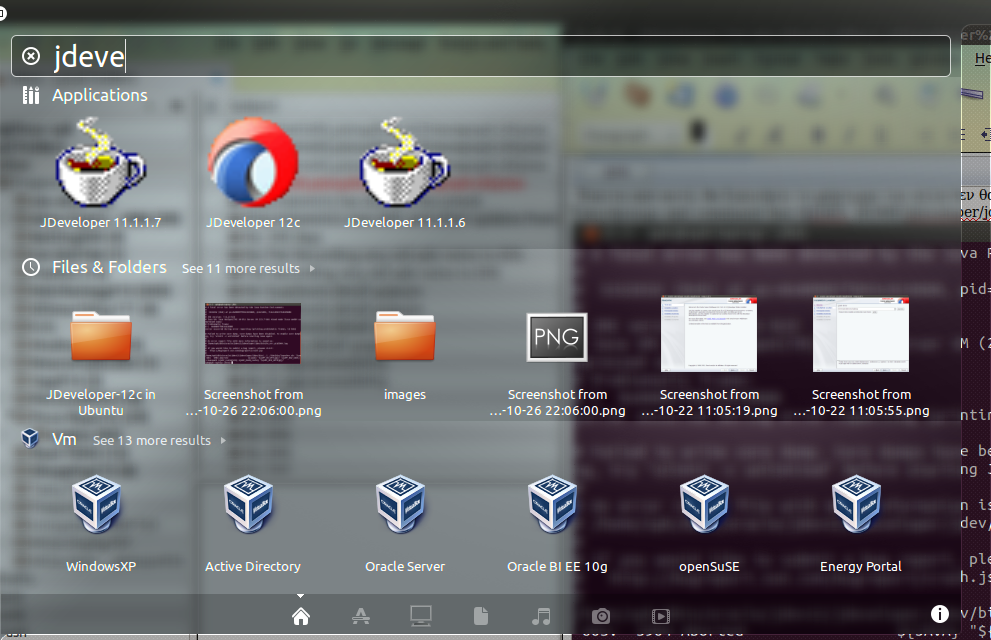This screenshot has width=991, height=640.
Task: Switch to the Files lens
Action: pos(481,616)
